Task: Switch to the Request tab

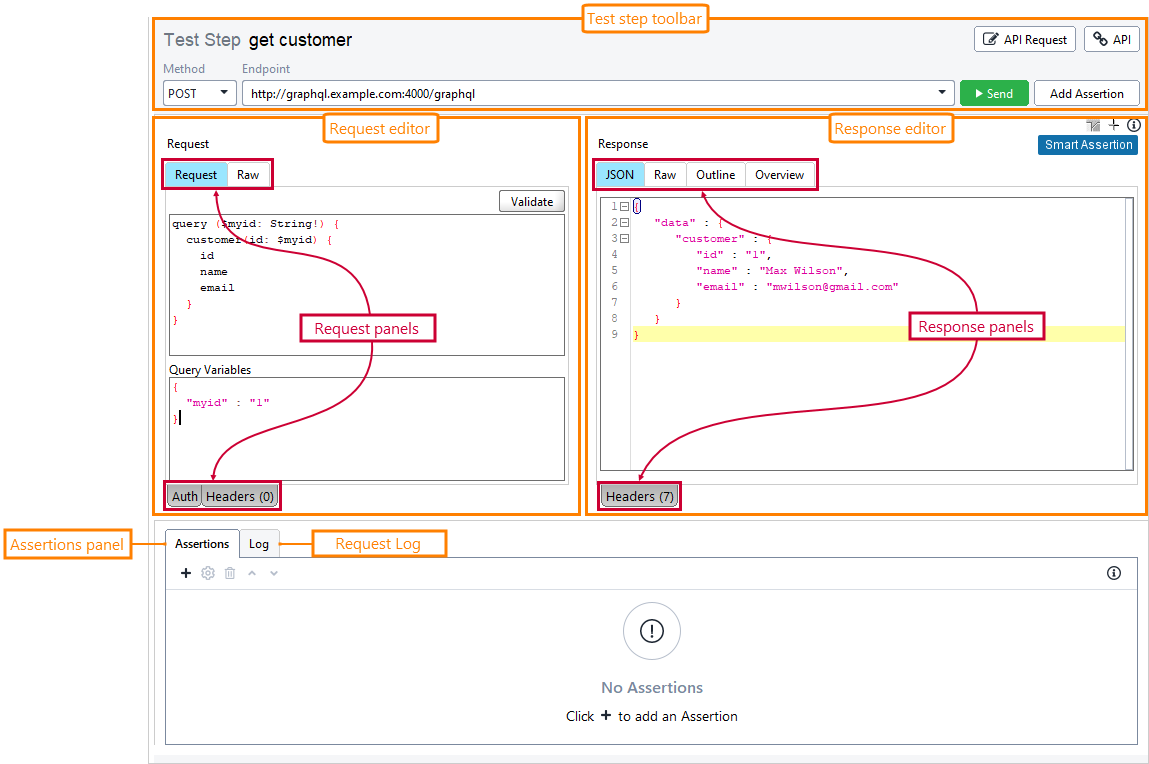Action: (x=196, y=174)
